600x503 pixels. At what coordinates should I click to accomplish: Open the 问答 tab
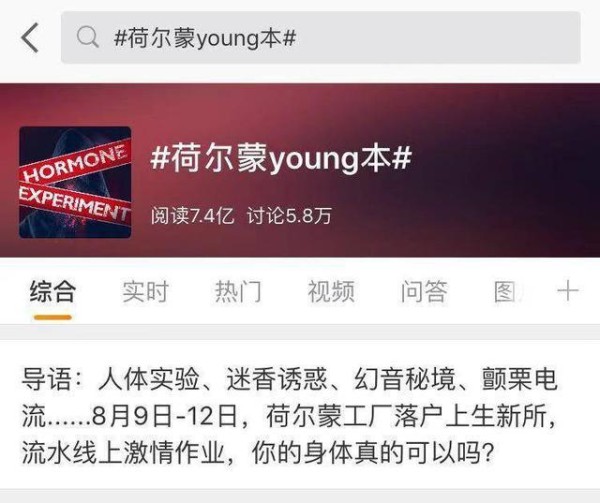tap(424, 291)
